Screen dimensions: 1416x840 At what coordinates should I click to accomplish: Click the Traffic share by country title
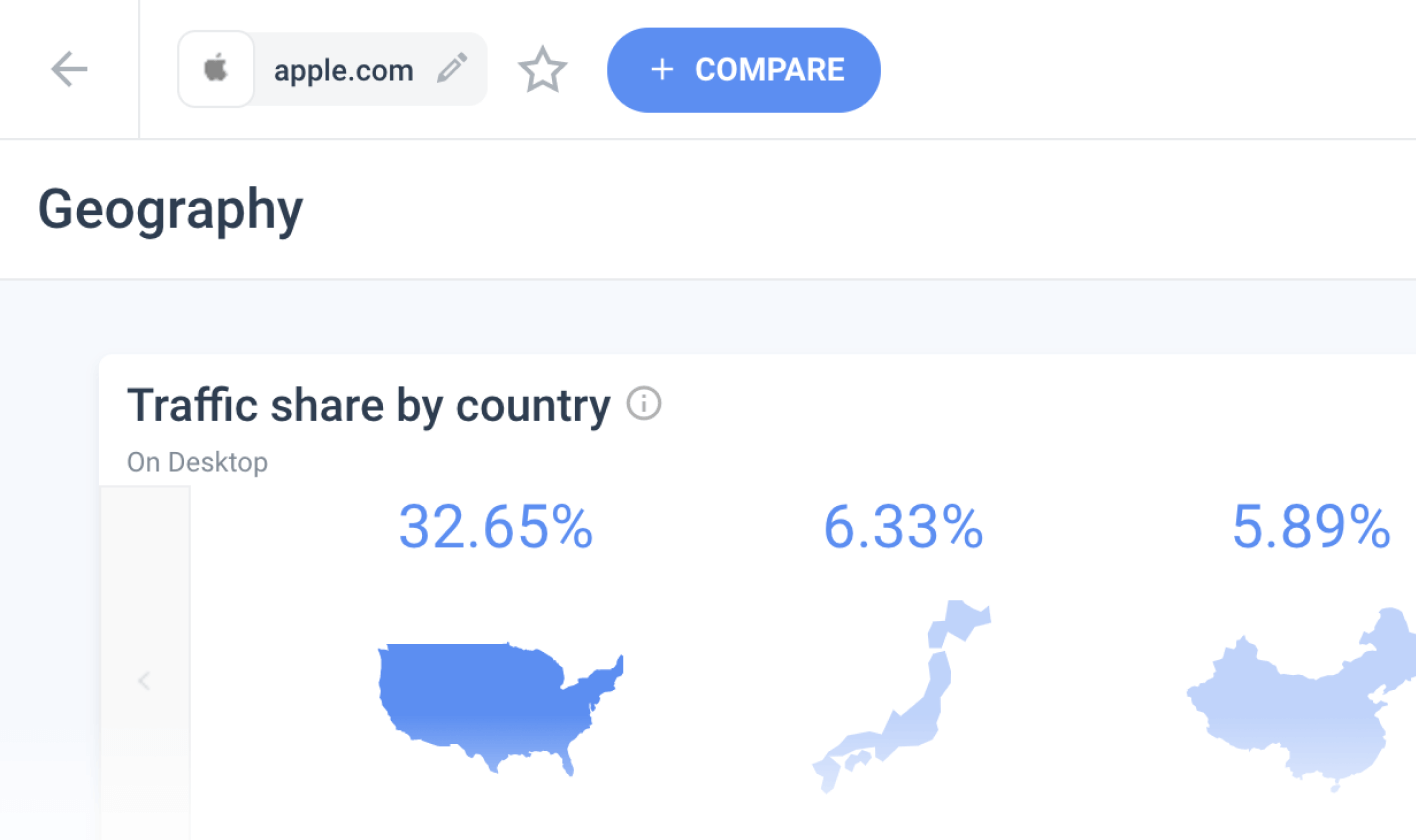tap(369, 405)
